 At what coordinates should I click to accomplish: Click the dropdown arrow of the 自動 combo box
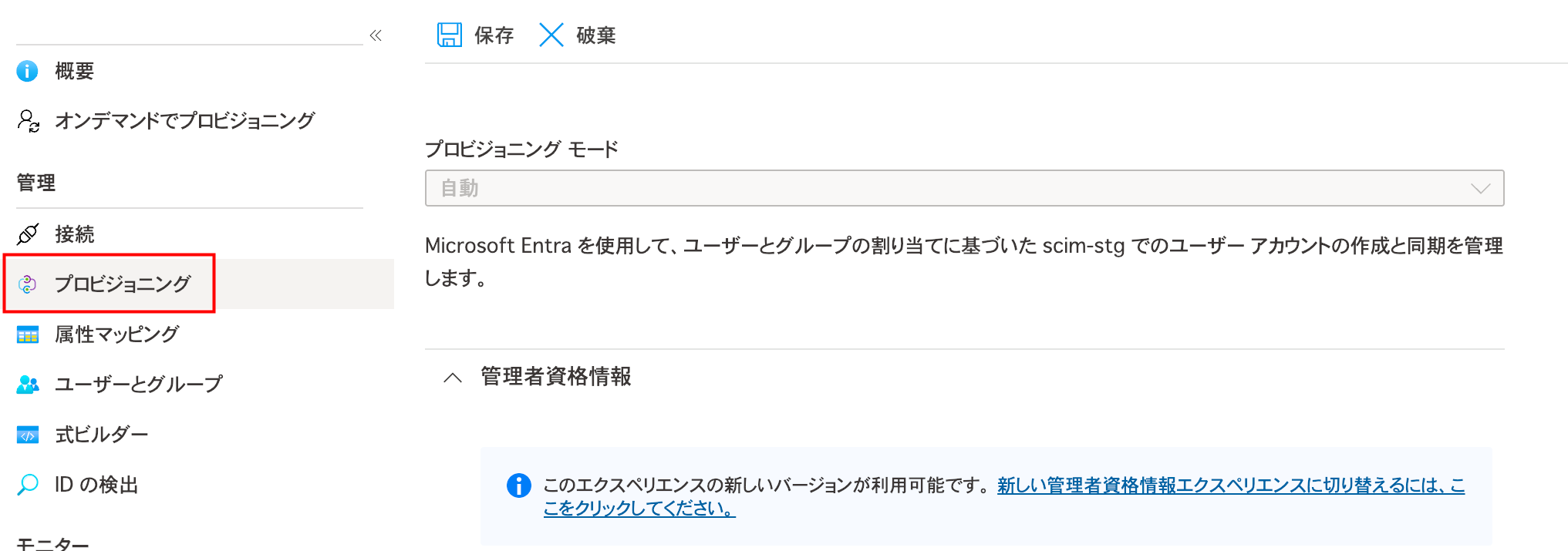click(1480, 189)
